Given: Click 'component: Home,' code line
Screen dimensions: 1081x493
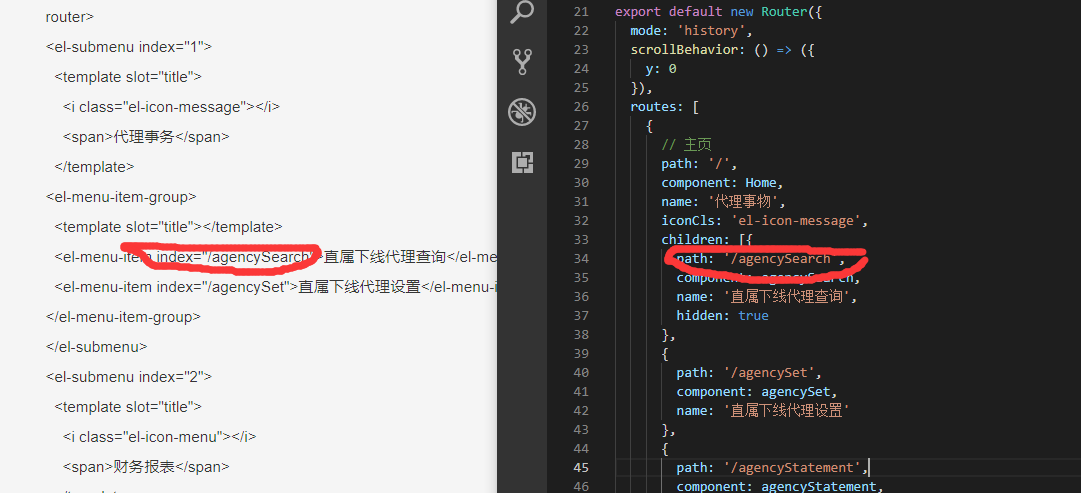Looking at the screenshot, I should point(723,183).
